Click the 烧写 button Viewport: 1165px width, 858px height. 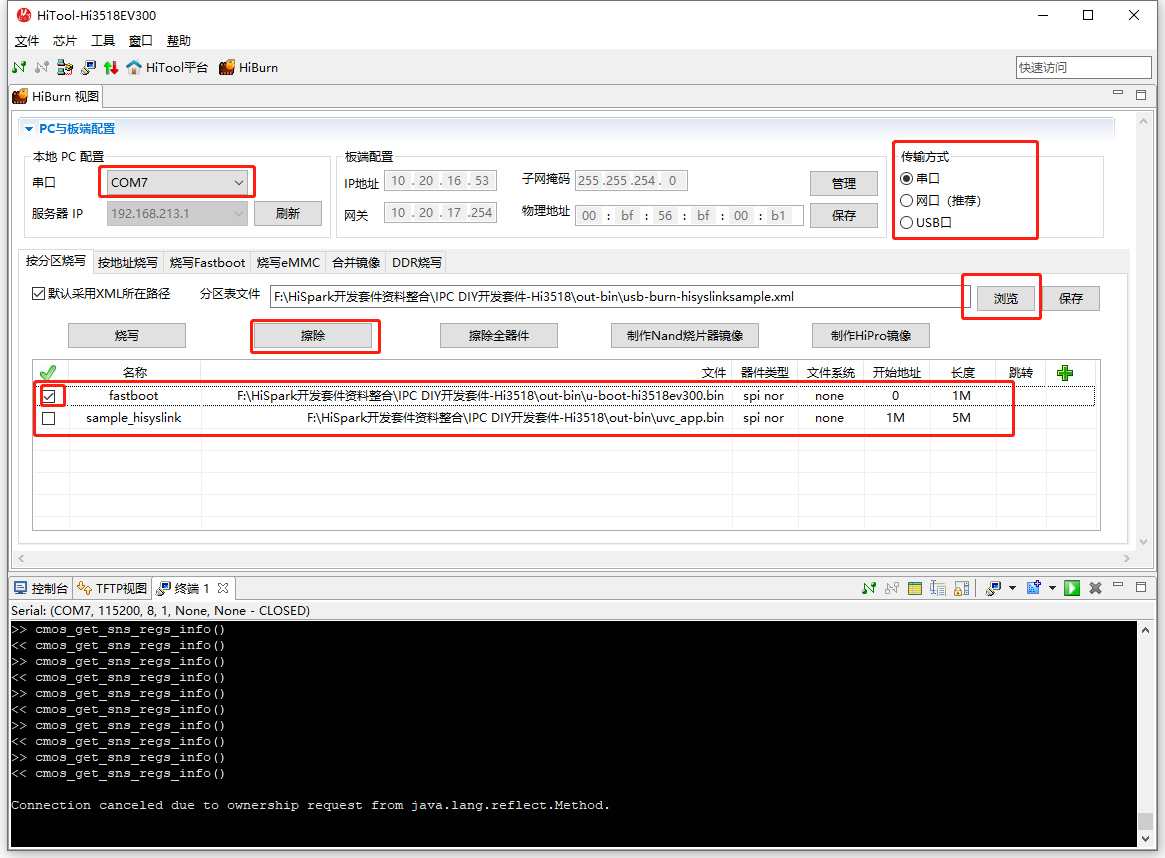tap(126, 335)
